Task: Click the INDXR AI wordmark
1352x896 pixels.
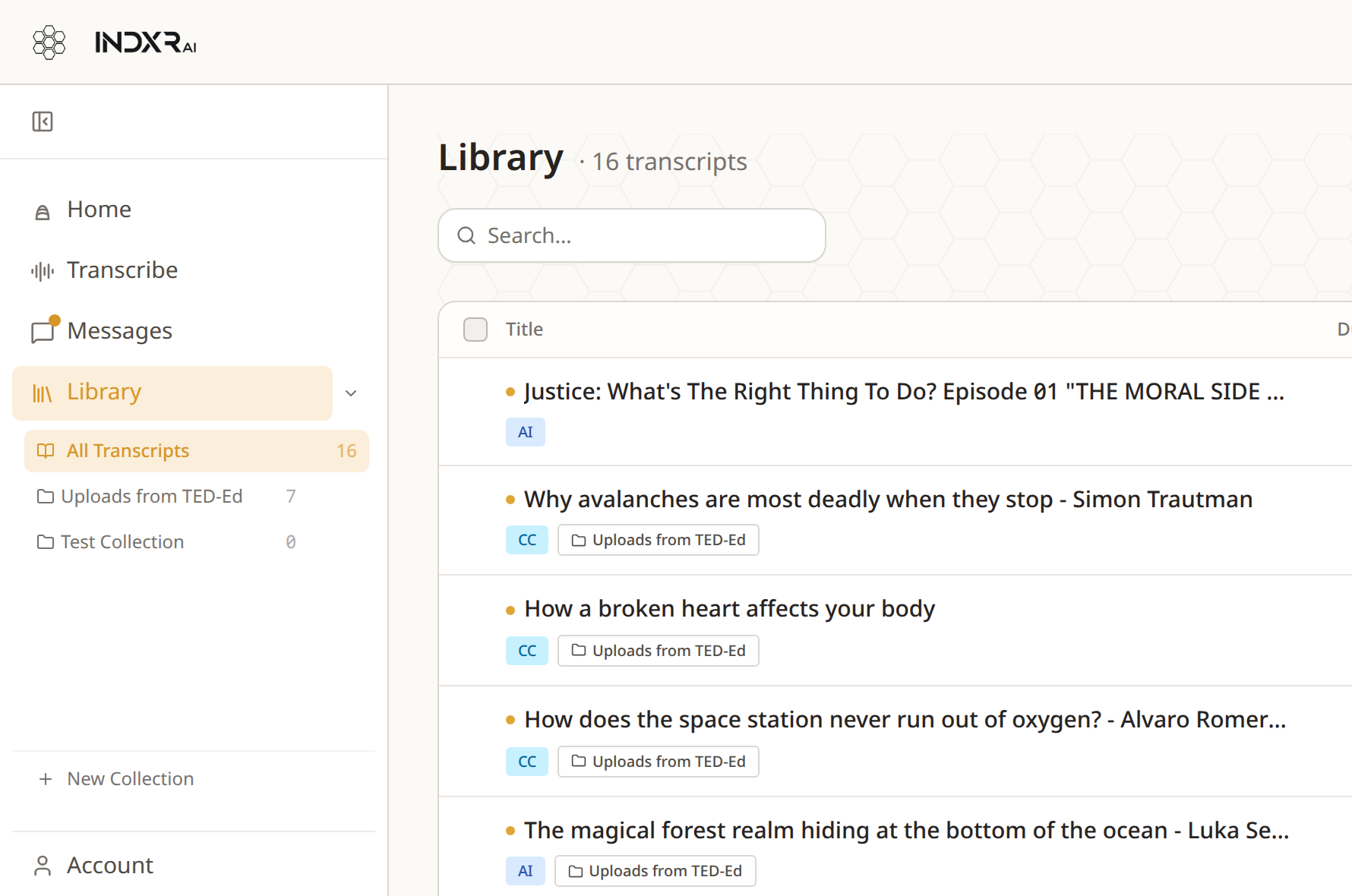Action: click(x=146, y=43)
